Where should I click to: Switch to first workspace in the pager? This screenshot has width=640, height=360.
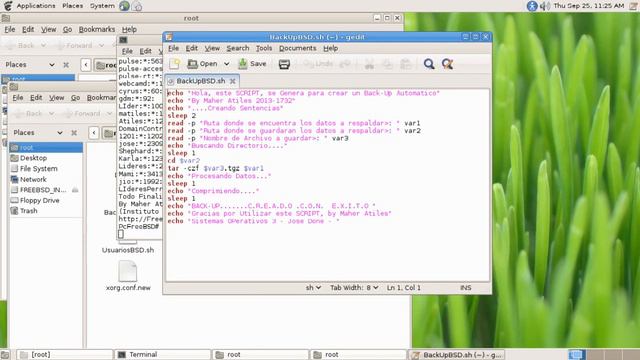[577, 355]
